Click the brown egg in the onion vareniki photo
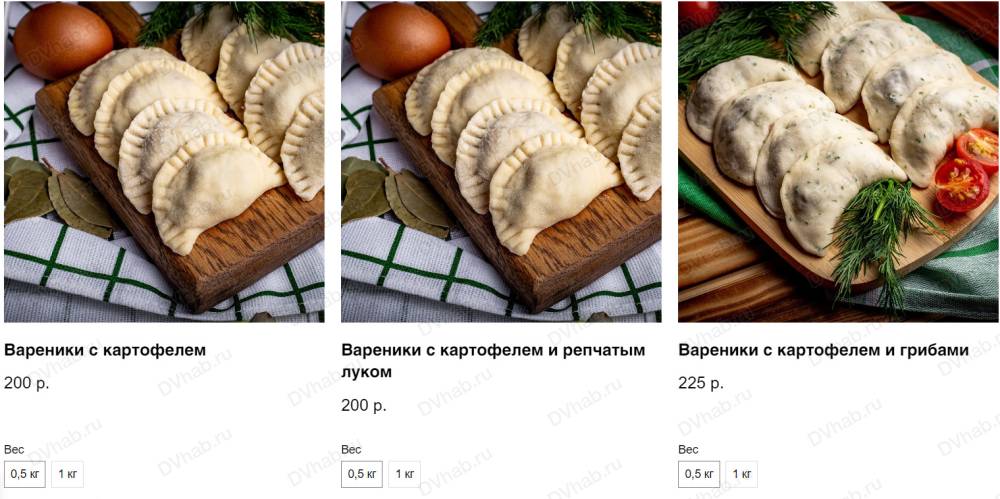 400,40
